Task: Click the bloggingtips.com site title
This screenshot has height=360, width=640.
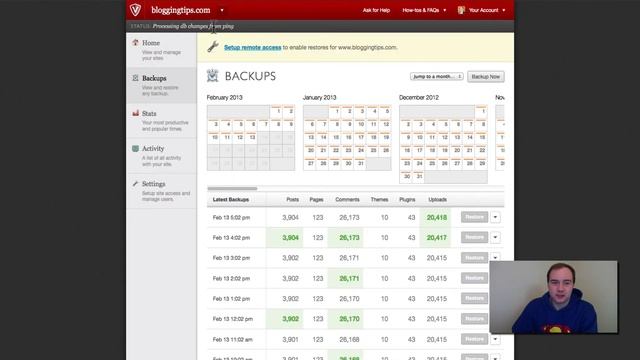Action: pos(180,10)
